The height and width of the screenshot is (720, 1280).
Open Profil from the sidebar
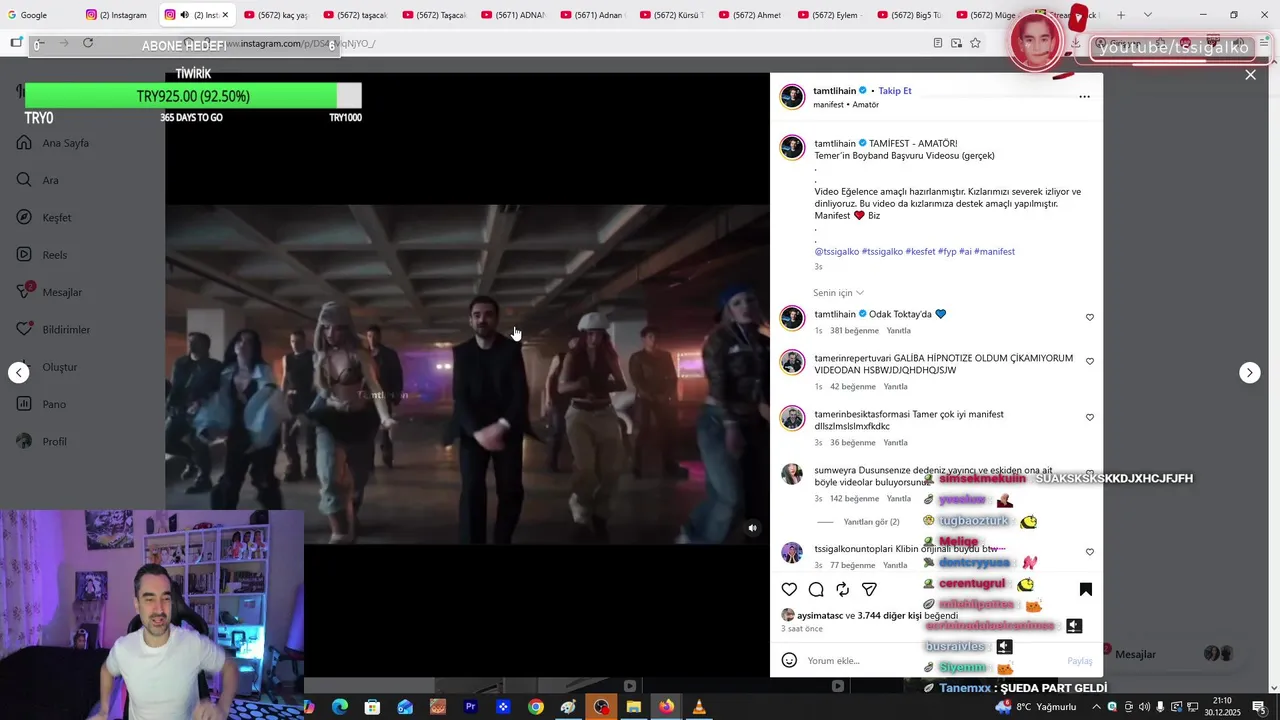point(42,441)
